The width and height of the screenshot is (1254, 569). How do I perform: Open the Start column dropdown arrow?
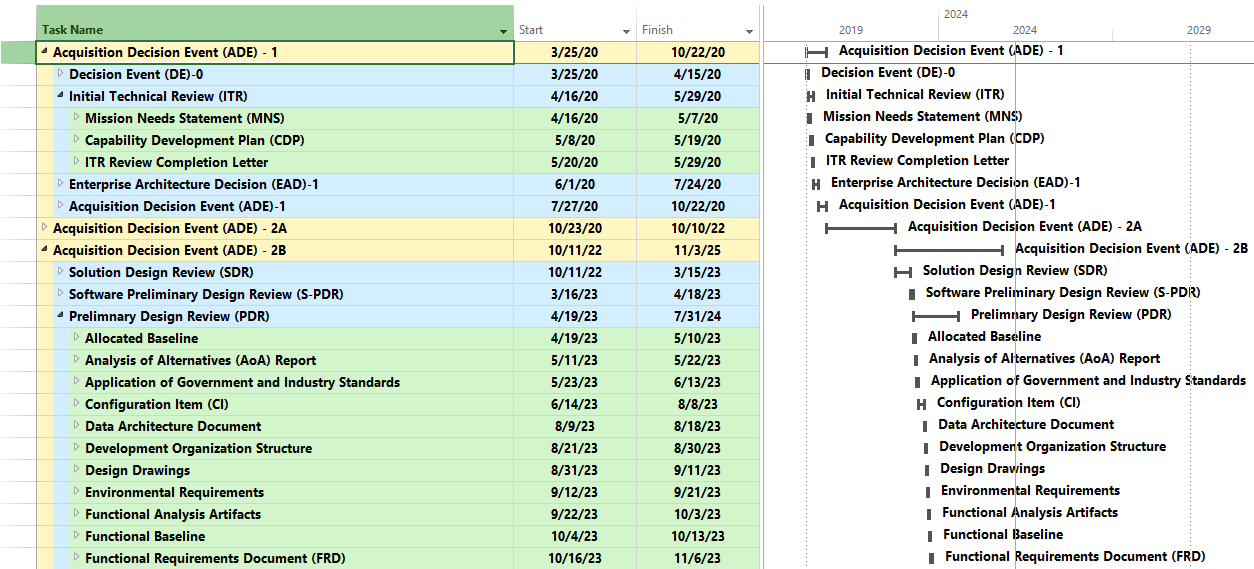(626, 32)
